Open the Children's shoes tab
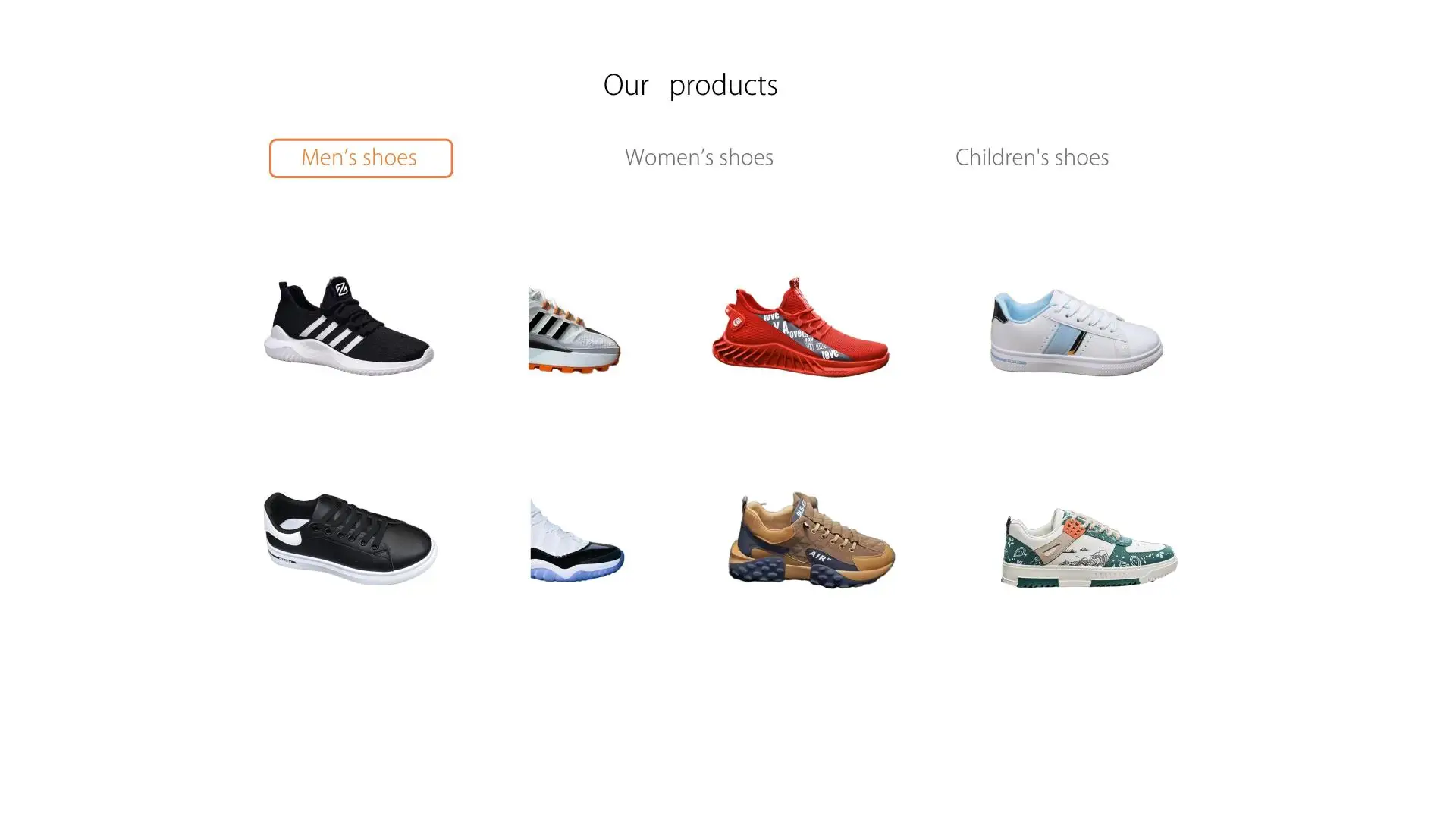1456x819 pixels. [x=1031, y=158]
